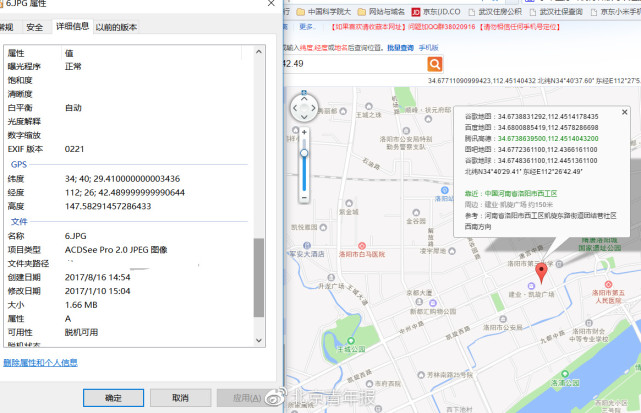
Task: Select the 大小 value 1.66 MB
Action: click(81, 305)
